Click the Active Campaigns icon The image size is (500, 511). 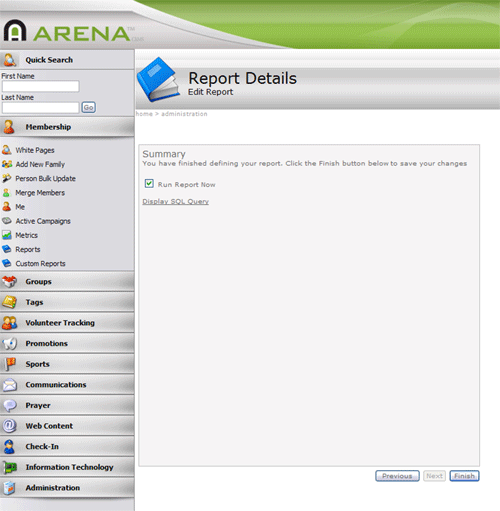7,221
